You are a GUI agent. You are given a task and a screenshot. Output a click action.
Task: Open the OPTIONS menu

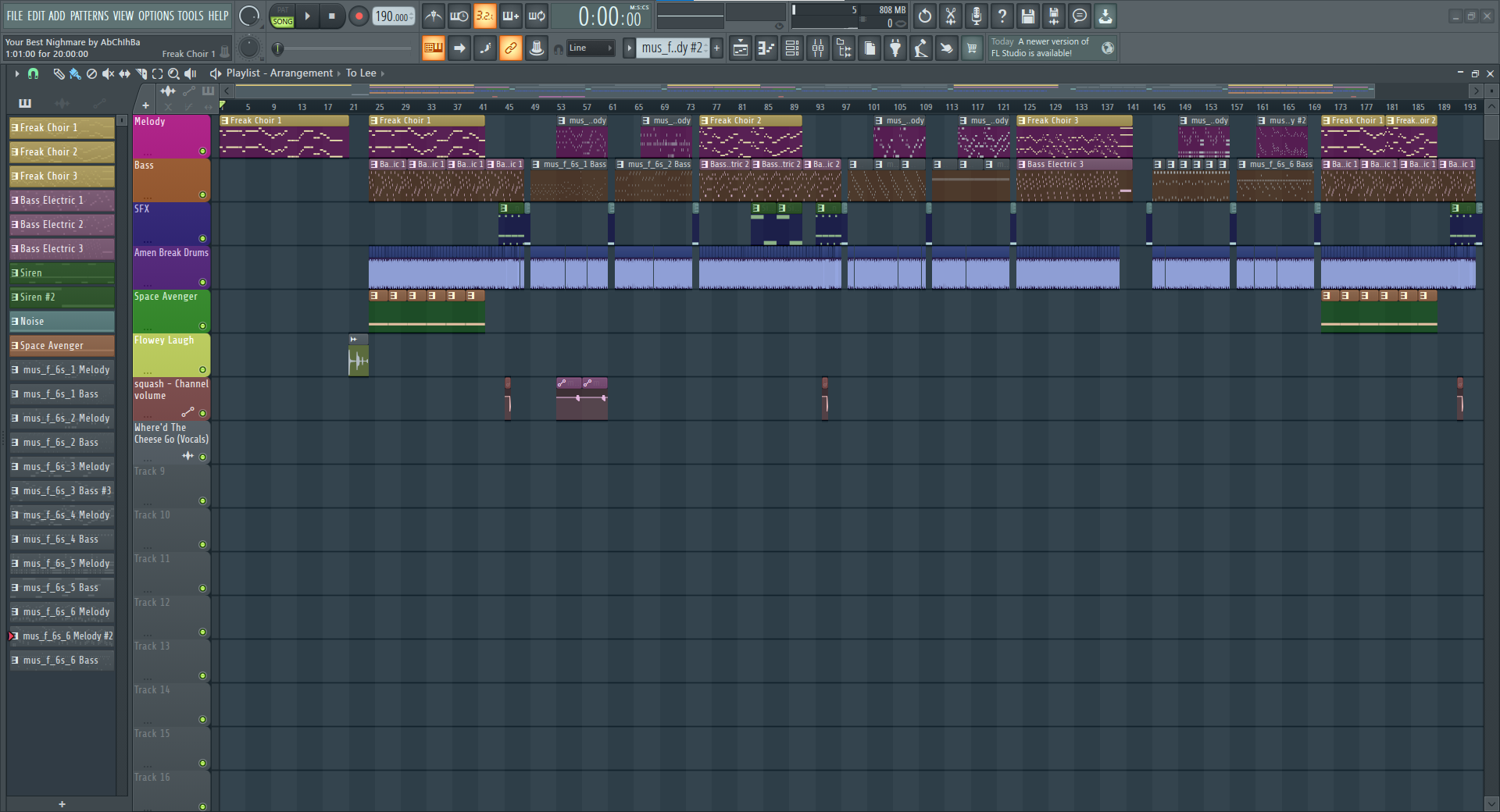(155, 16)
